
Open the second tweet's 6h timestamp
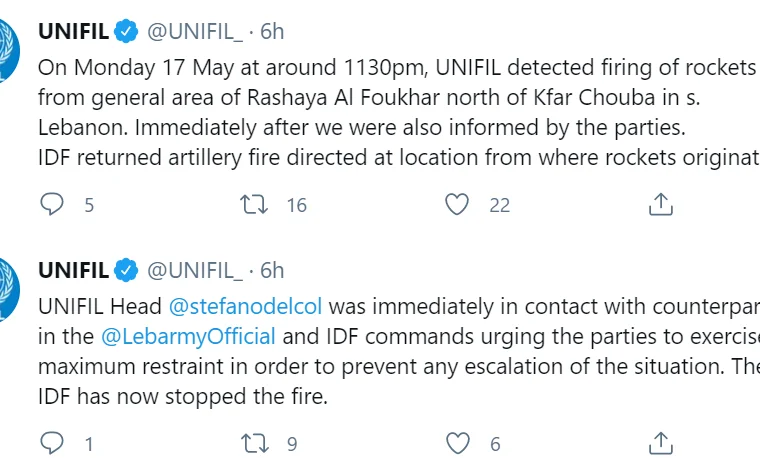click(x=272, y=270)
